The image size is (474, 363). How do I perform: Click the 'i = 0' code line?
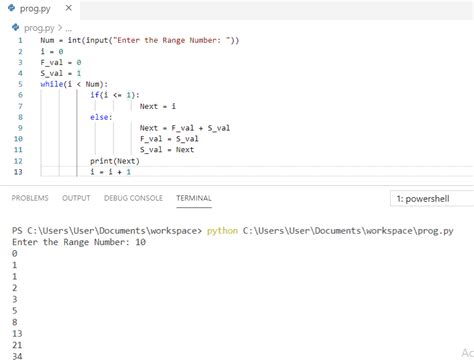[x=52, y=51]
